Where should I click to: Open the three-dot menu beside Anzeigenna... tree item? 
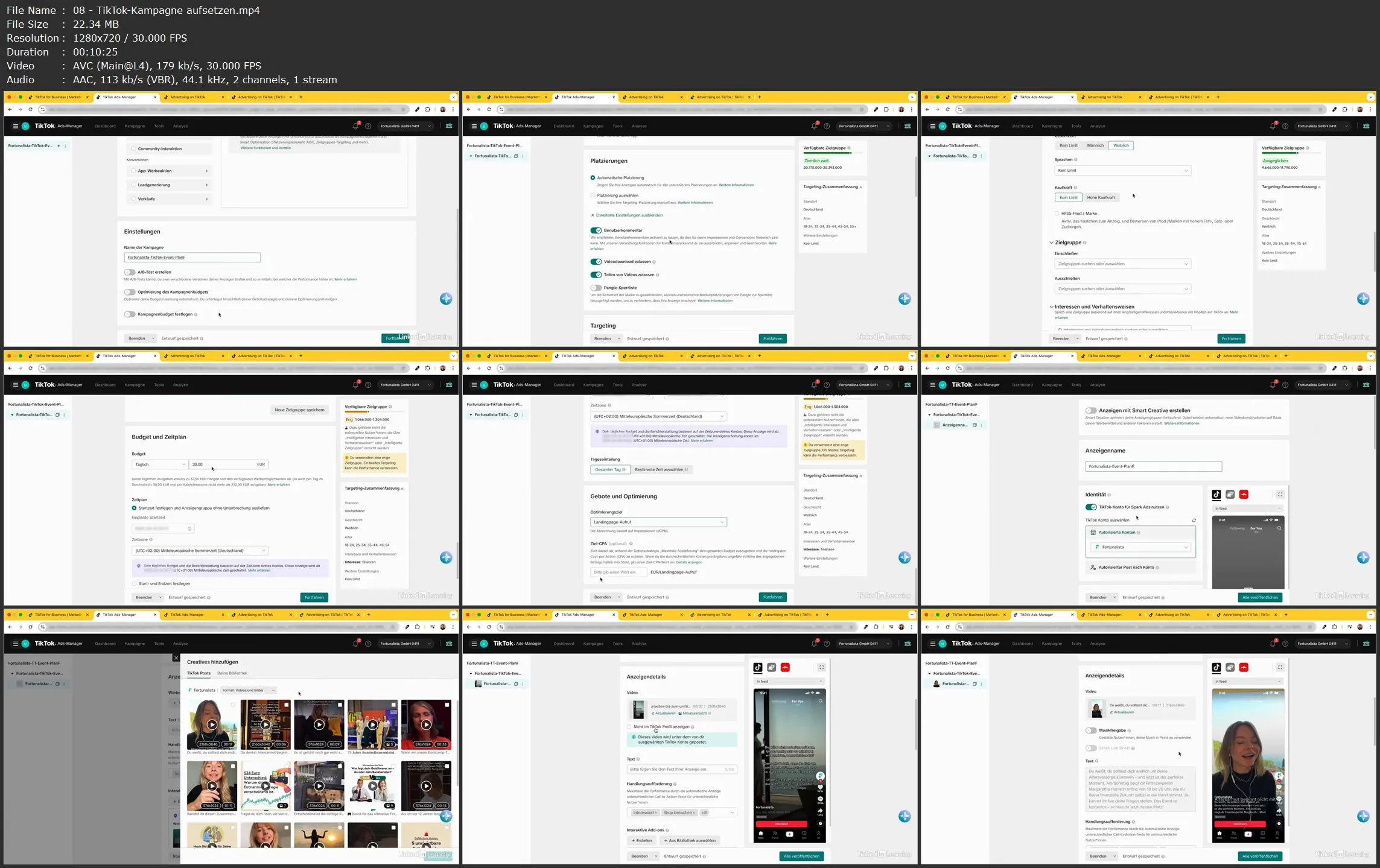click(x=982, y=425)
